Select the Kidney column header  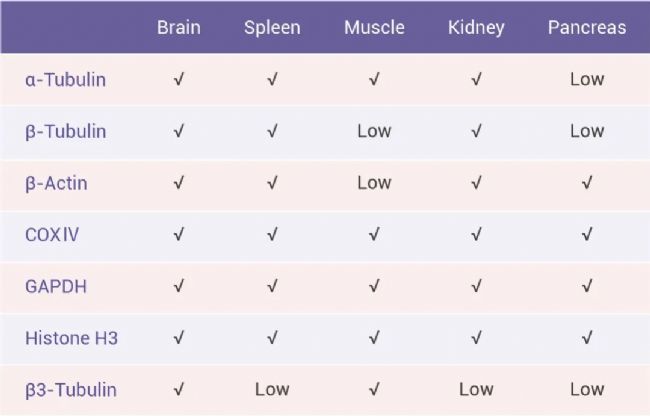[476, 27]
